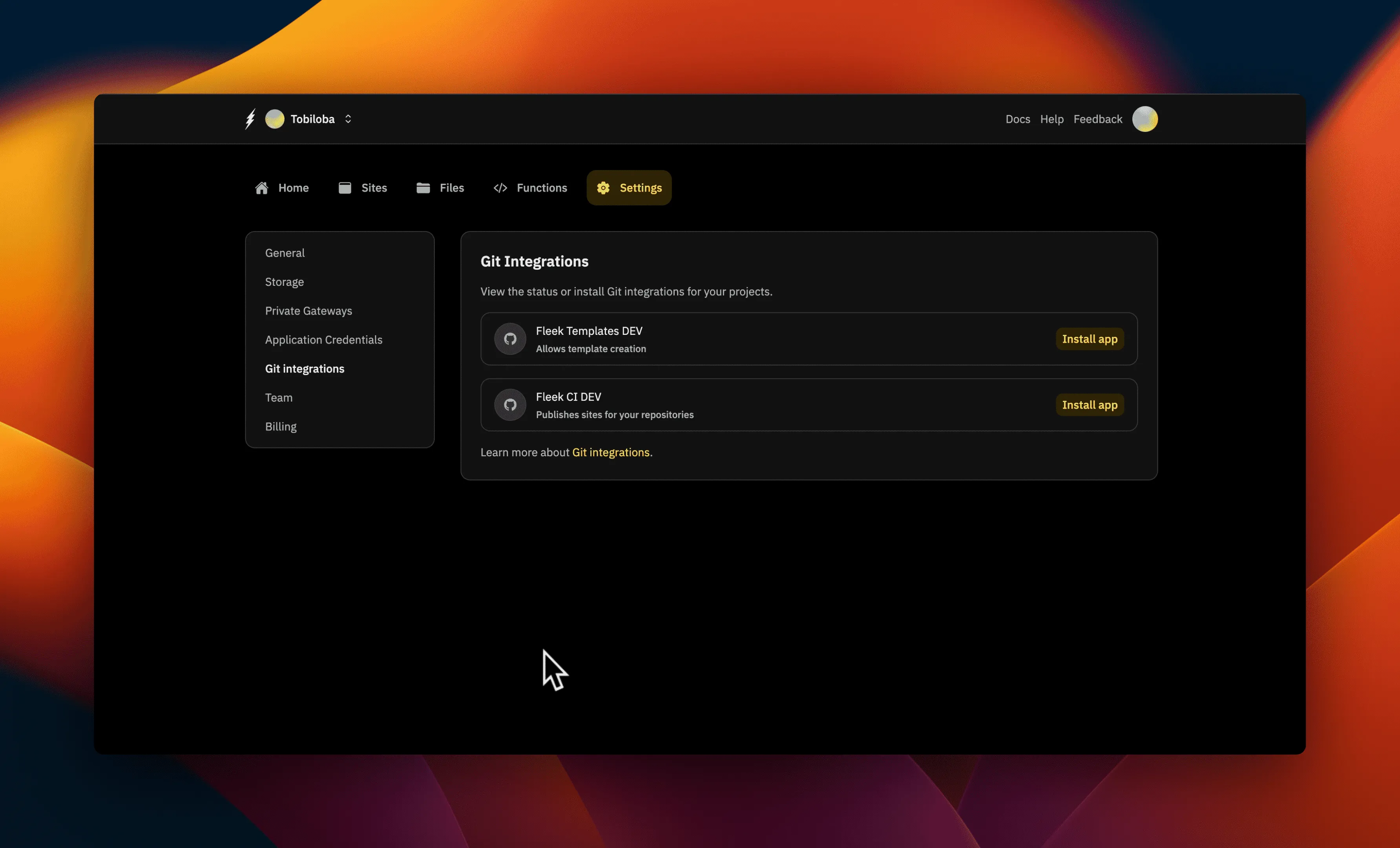Open Private Gateways settings
1400x848 pixels.
308,311
